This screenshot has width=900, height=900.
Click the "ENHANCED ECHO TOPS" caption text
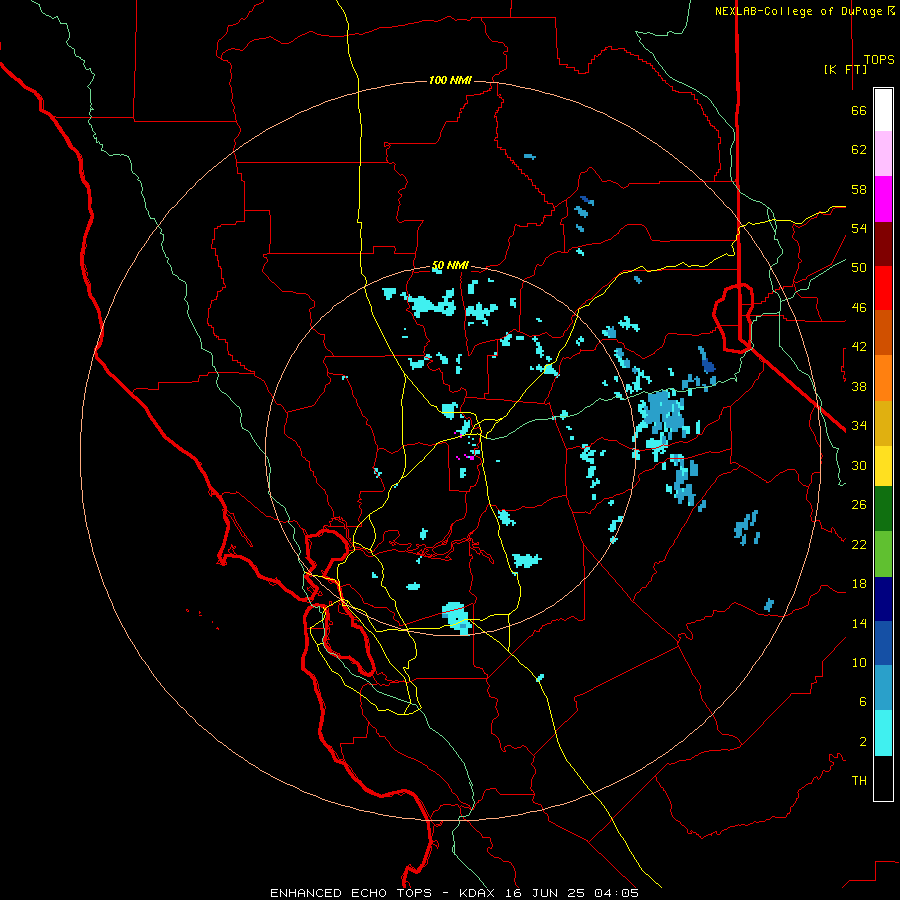(350, 893)
